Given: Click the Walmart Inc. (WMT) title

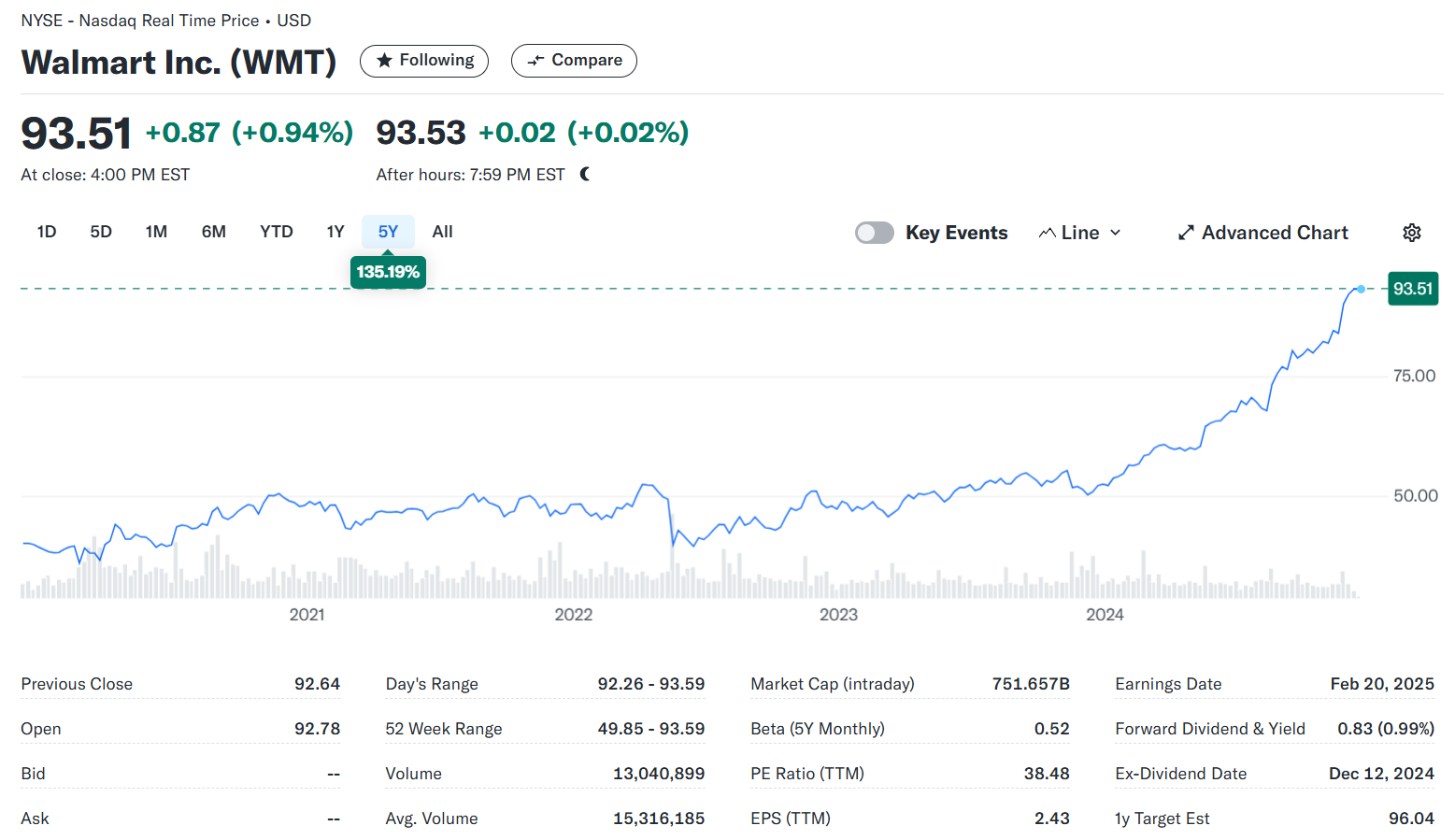Looking at the screenshot, I should pyautogui.click(x=178, y=62).
